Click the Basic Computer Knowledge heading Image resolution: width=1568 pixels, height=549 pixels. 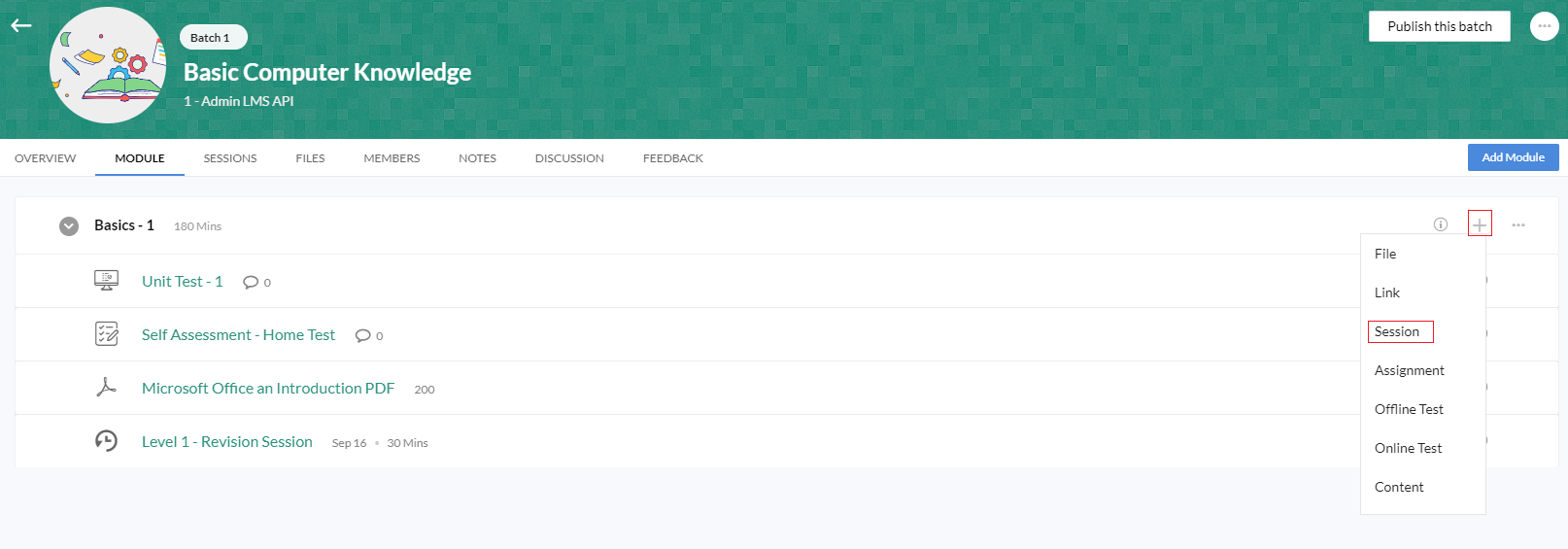click(327, 72)
